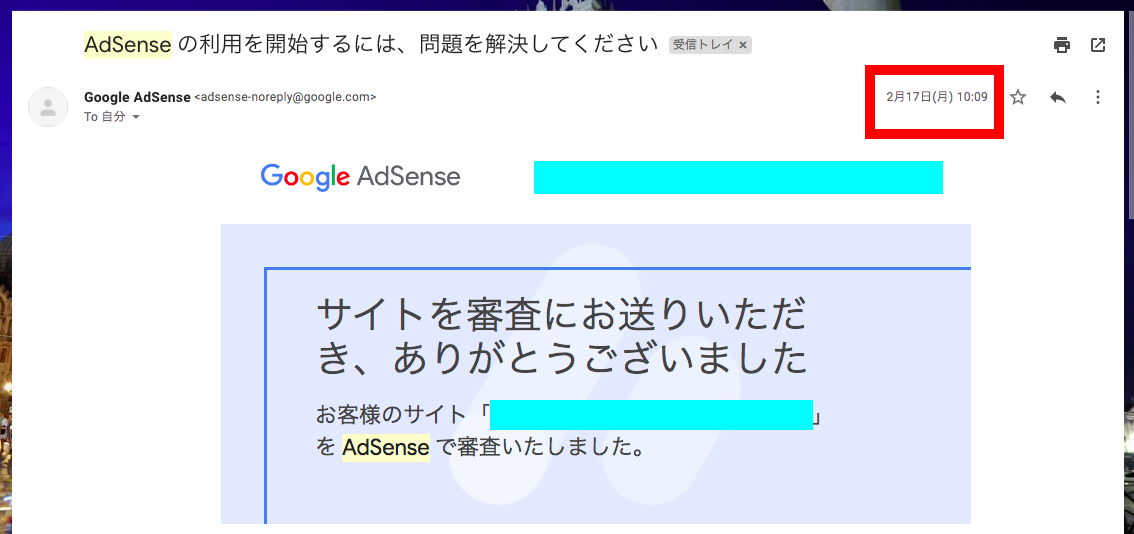Print this AdSense email
This screenshot has width=1134, height=534.
[x=1061, y=45]
